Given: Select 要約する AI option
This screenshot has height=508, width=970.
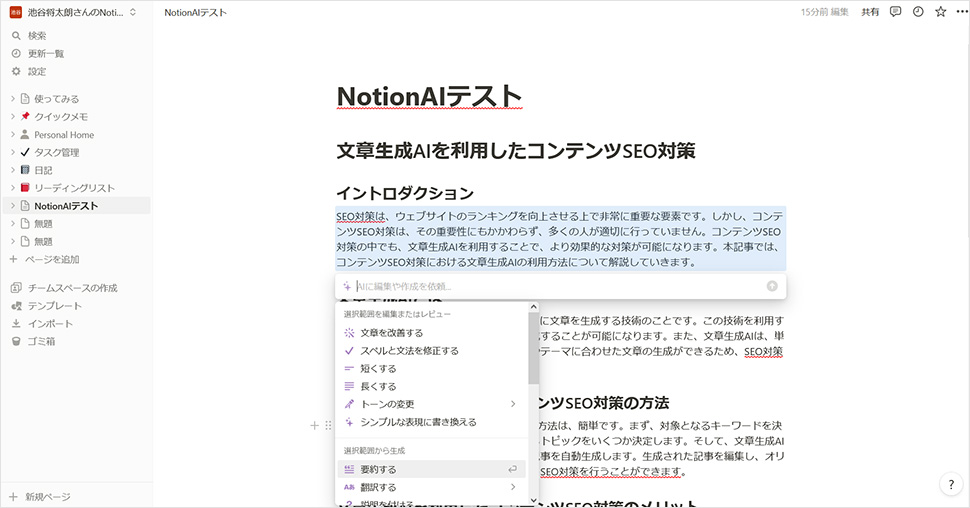Looking at the screenshot, I should 432,470.
